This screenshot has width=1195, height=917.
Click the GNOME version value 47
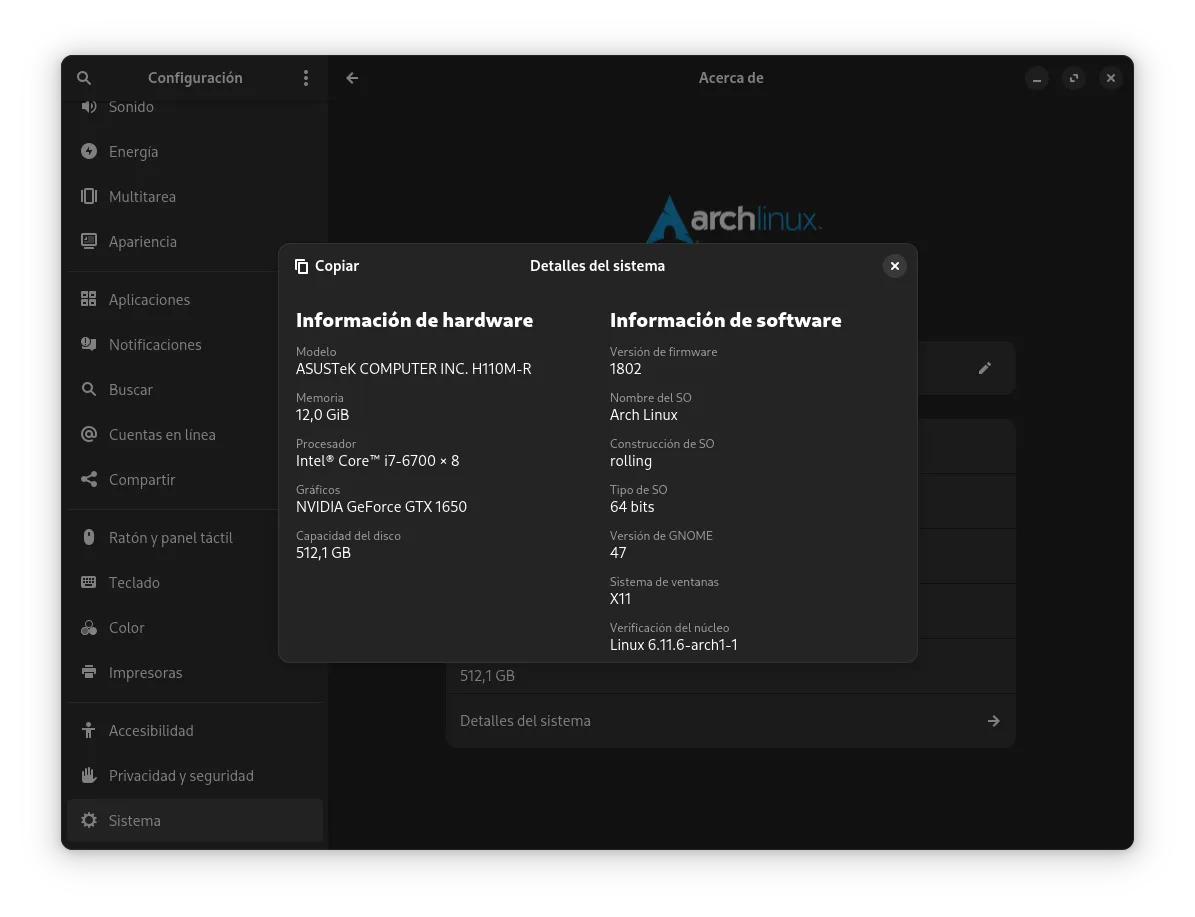click(x=618, y=553)
